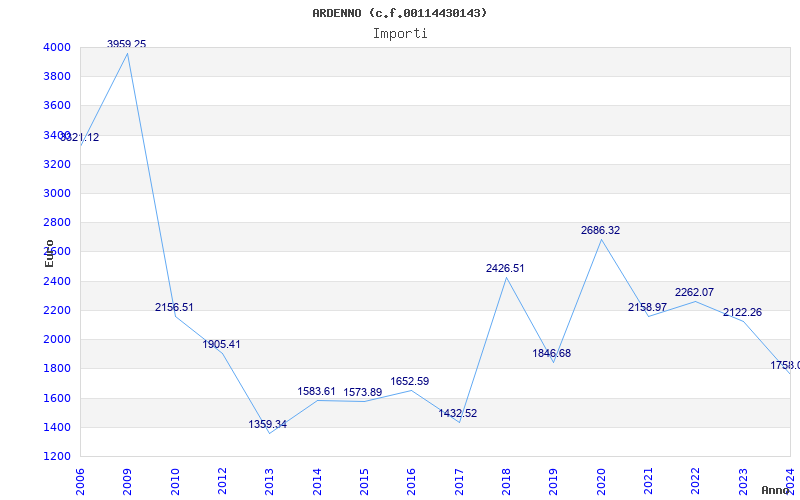Click the 1800 y-axis tick label
800x500 pixels.
[57, 368]
